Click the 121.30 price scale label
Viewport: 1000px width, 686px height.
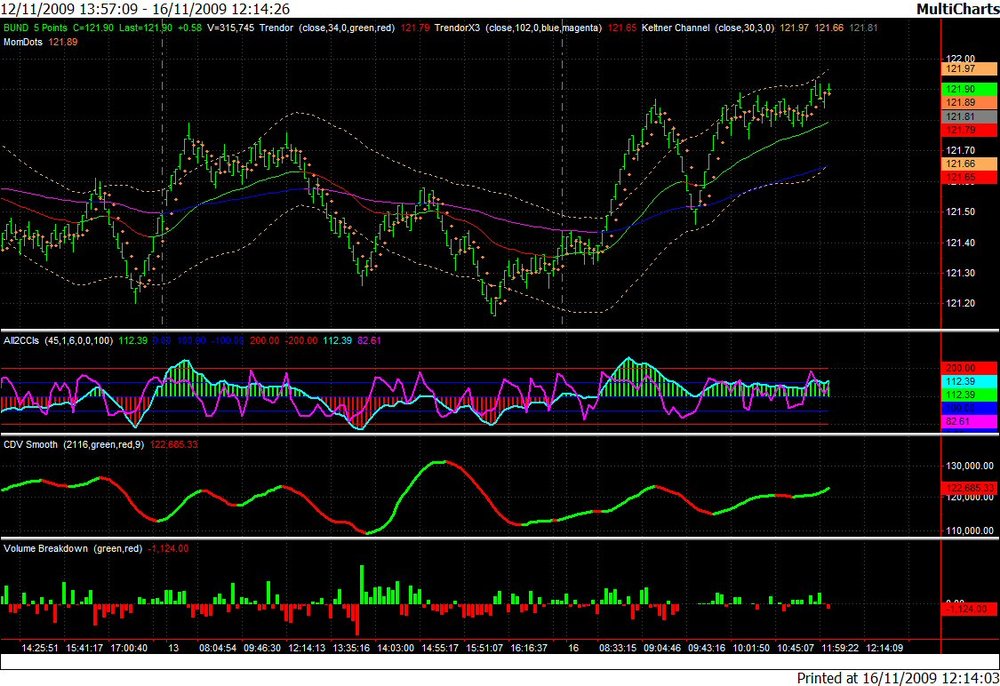[960, 273]
